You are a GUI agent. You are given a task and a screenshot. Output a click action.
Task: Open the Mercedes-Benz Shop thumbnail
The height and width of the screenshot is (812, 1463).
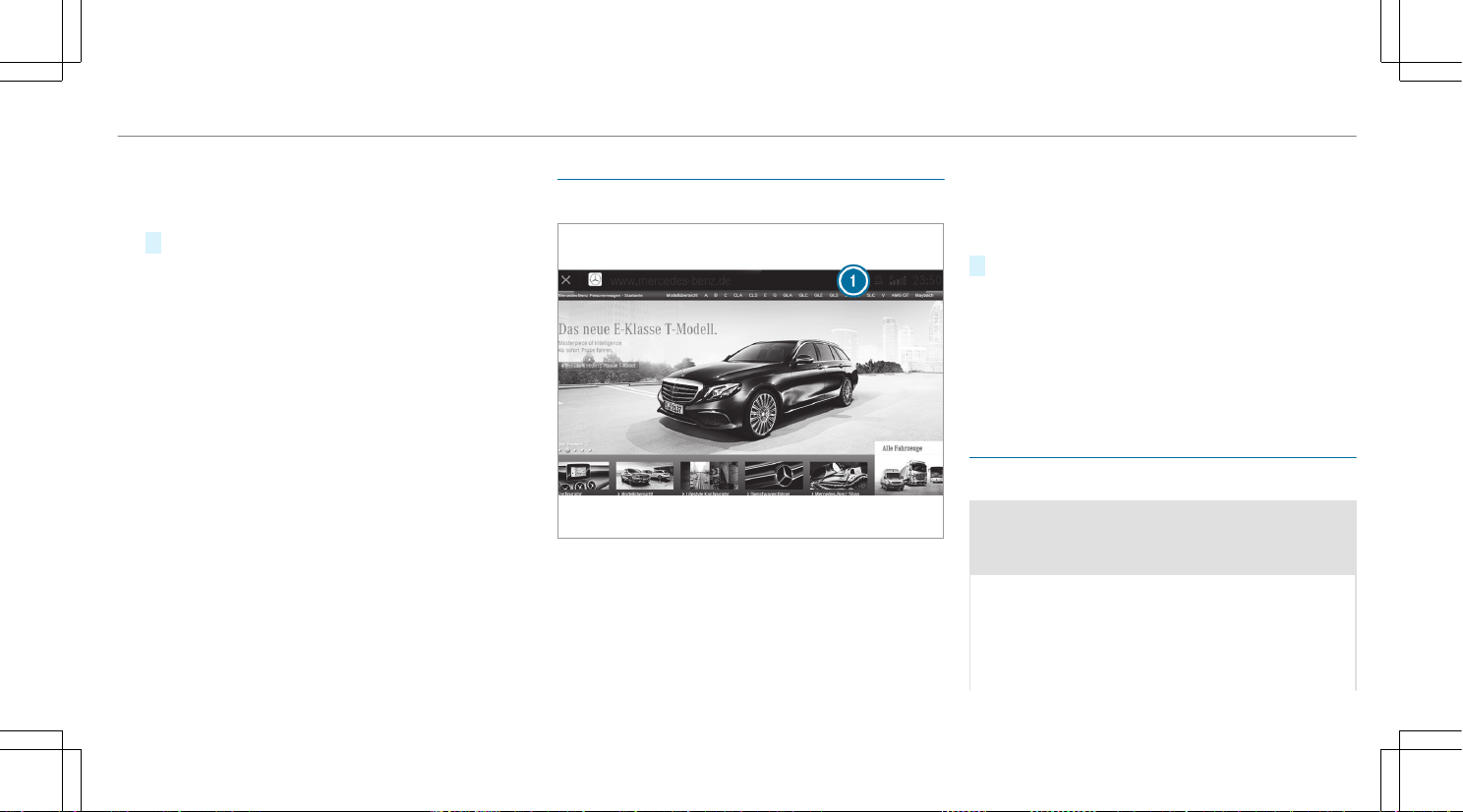(x=839, y=478)
